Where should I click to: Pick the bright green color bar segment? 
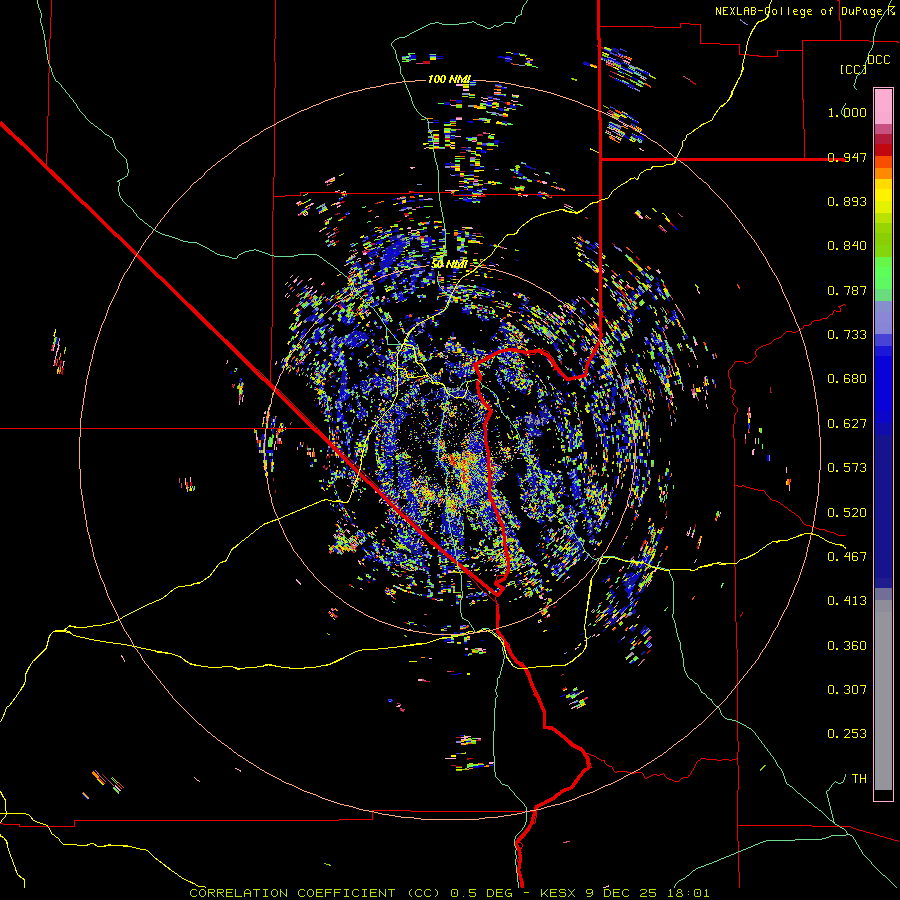pos(883,273)
